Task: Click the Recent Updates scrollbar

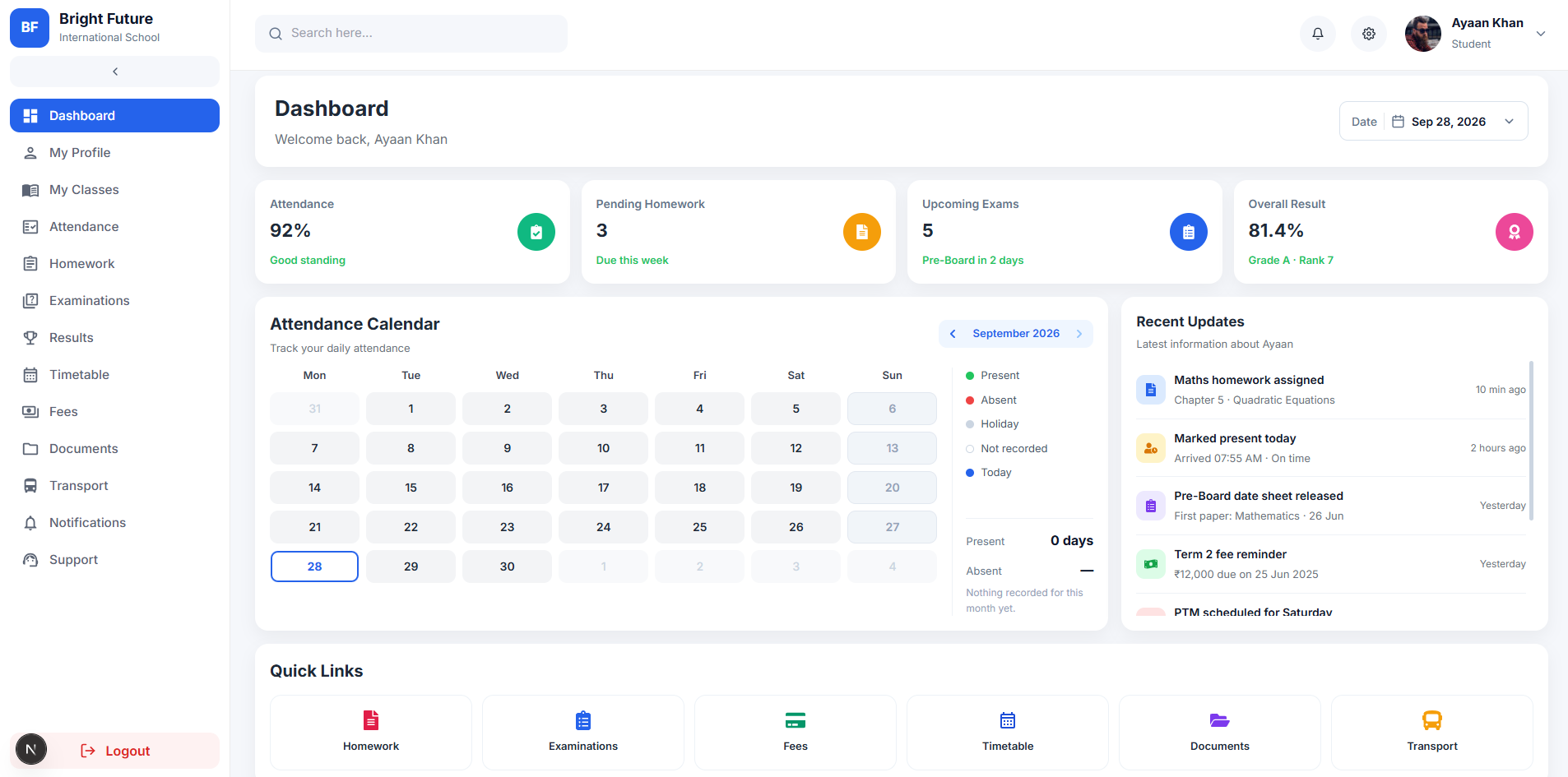Action: pyautogui.click(x=1531, y=441)
